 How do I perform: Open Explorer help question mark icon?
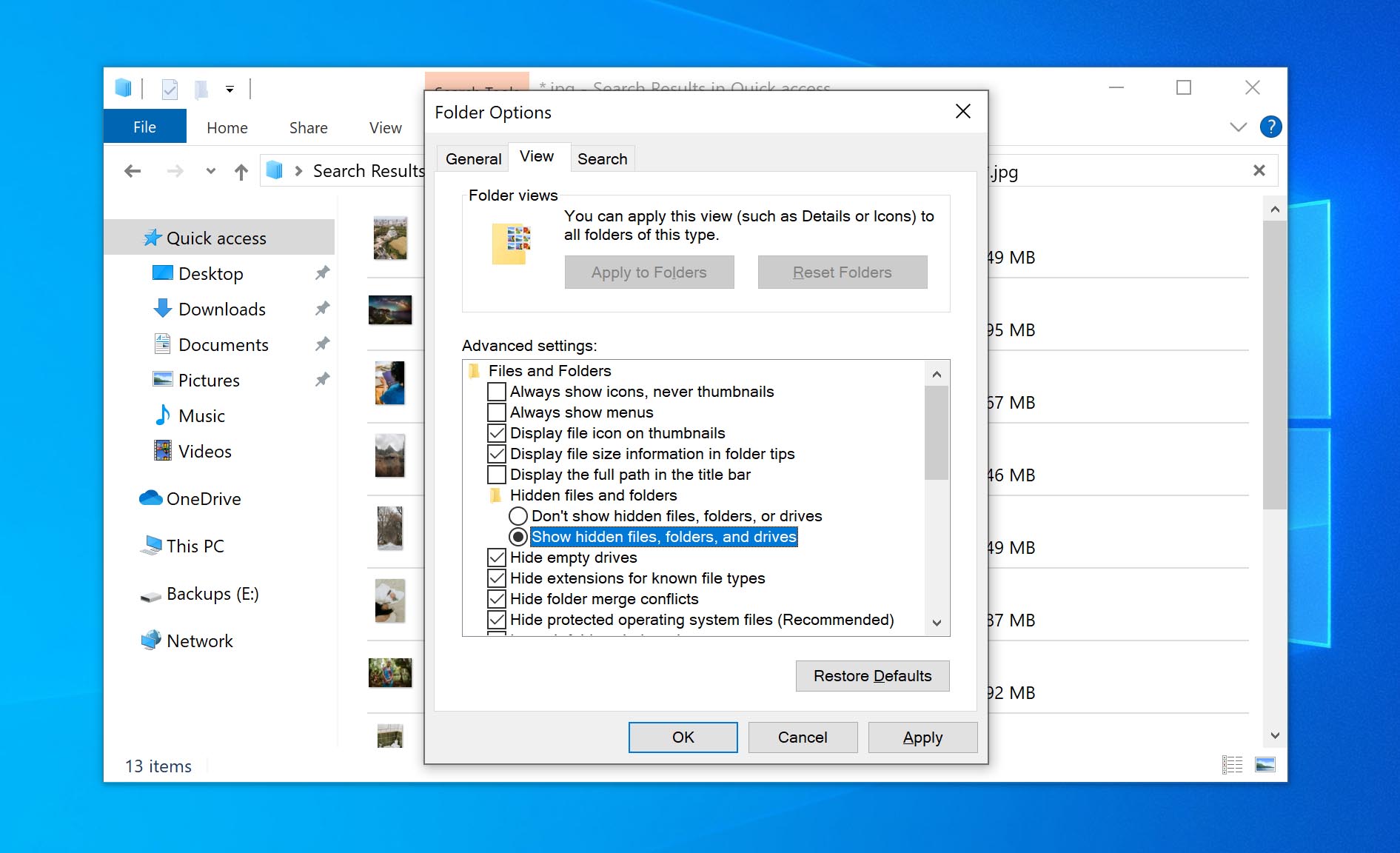click(1270, 127)
